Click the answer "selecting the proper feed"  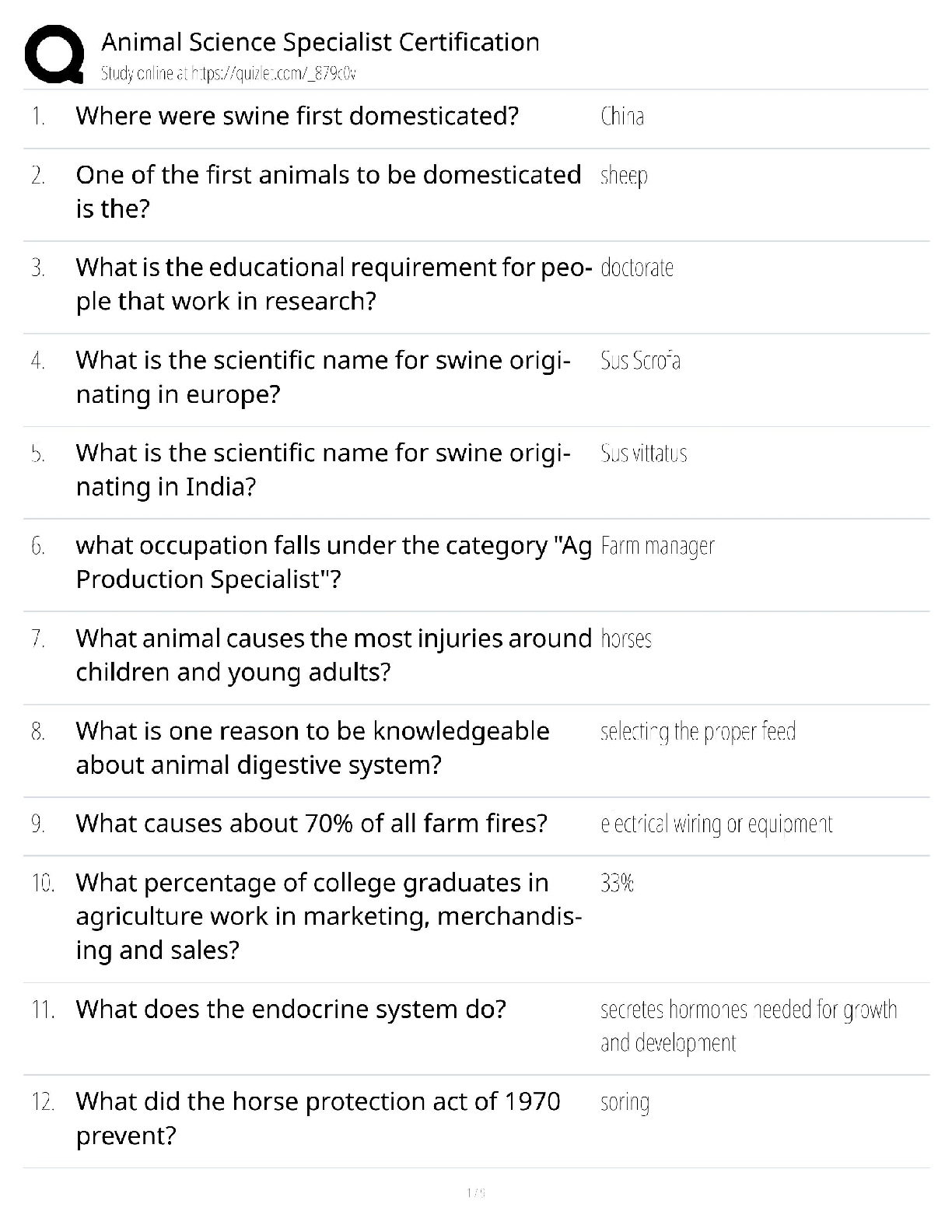coord(698,732)
